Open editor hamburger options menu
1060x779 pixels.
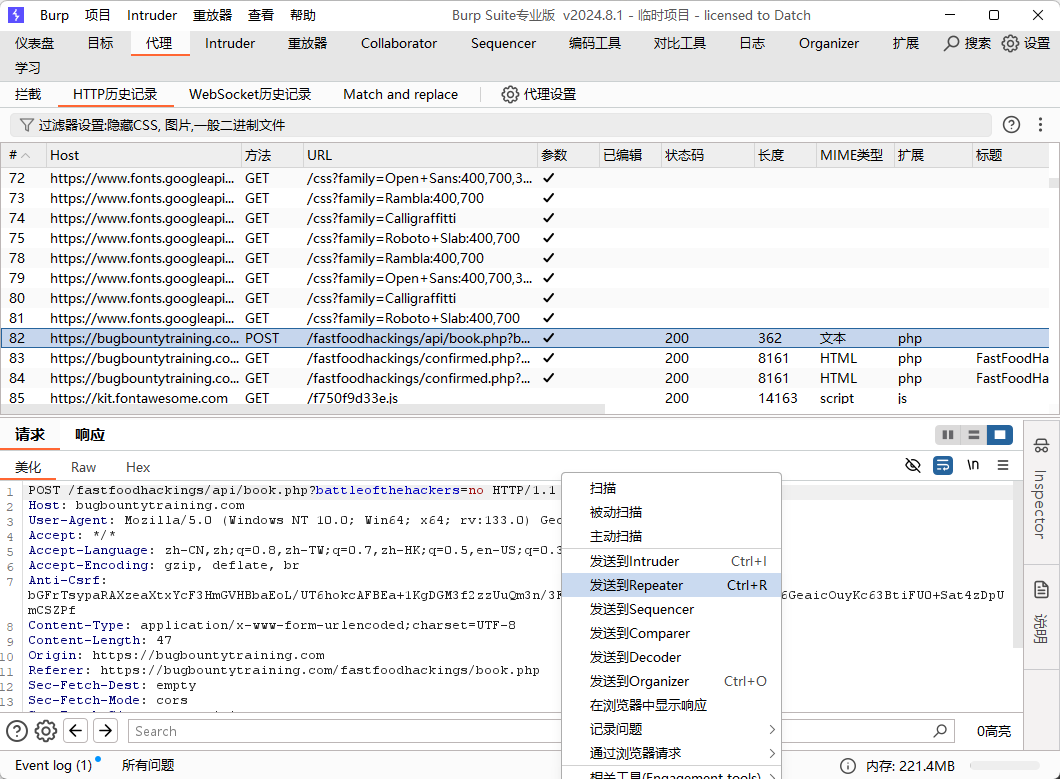[1003, 465]
